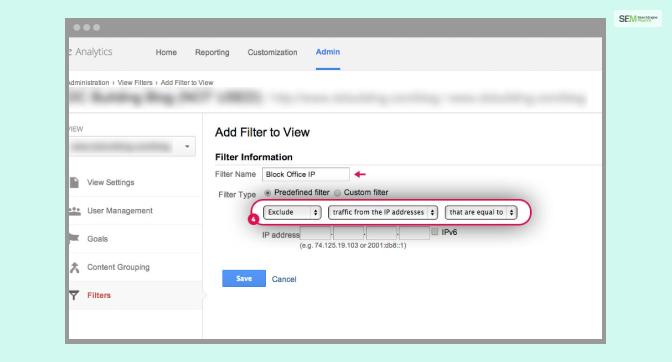672x362 pixels.
Task: Click the Add Filter to View heading
Action: coord(262,132)
